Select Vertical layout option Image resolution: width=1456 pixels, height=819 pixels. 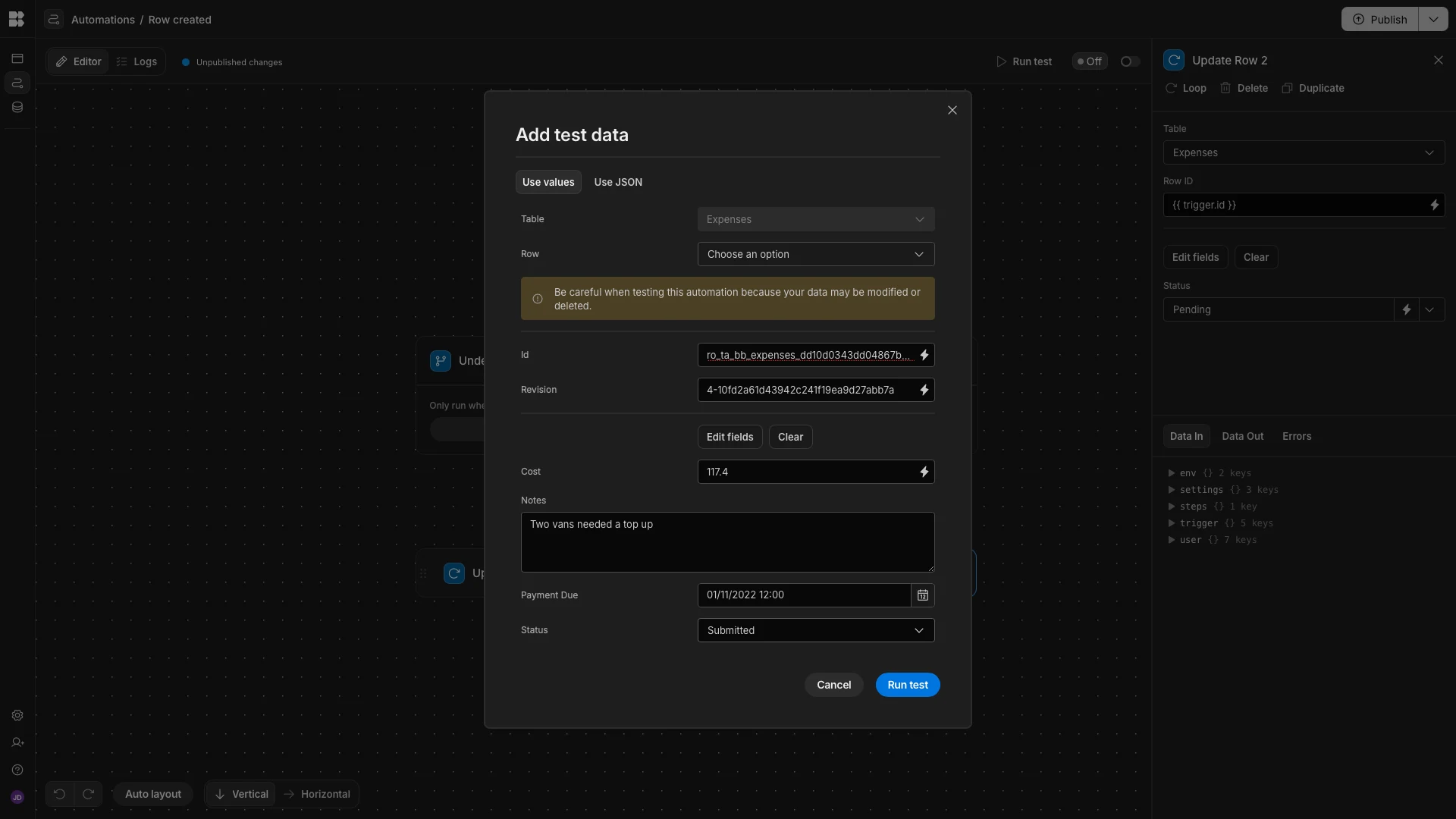[x=241, y=794]
